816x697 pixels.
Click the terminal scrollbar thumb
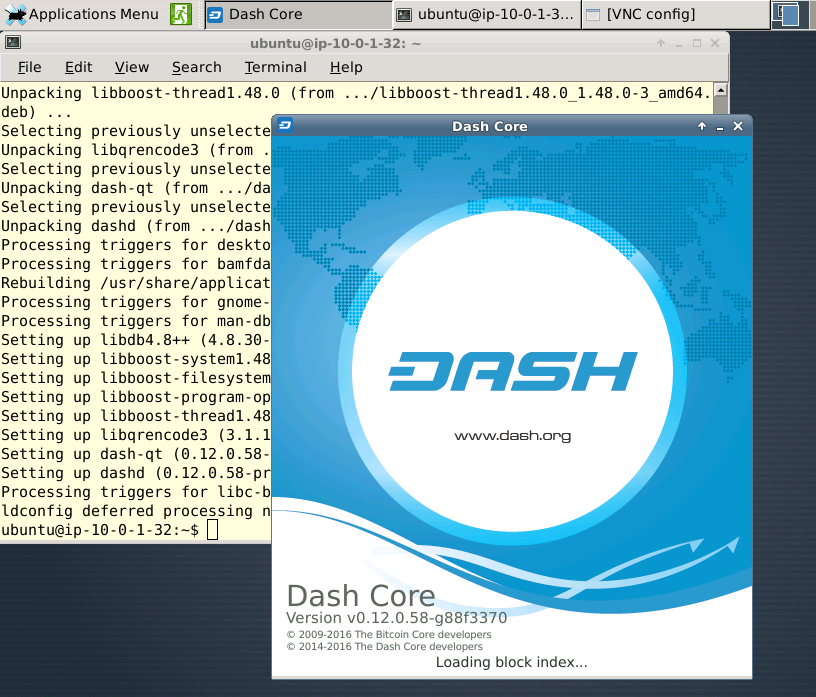(x=721, y=106)
